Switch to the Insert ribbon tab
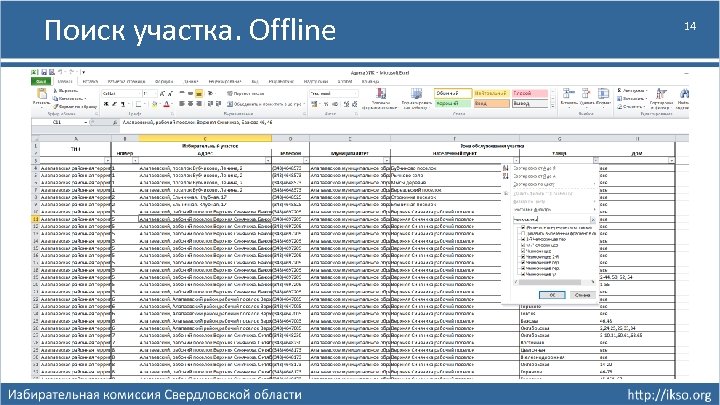 click(90, 82)
